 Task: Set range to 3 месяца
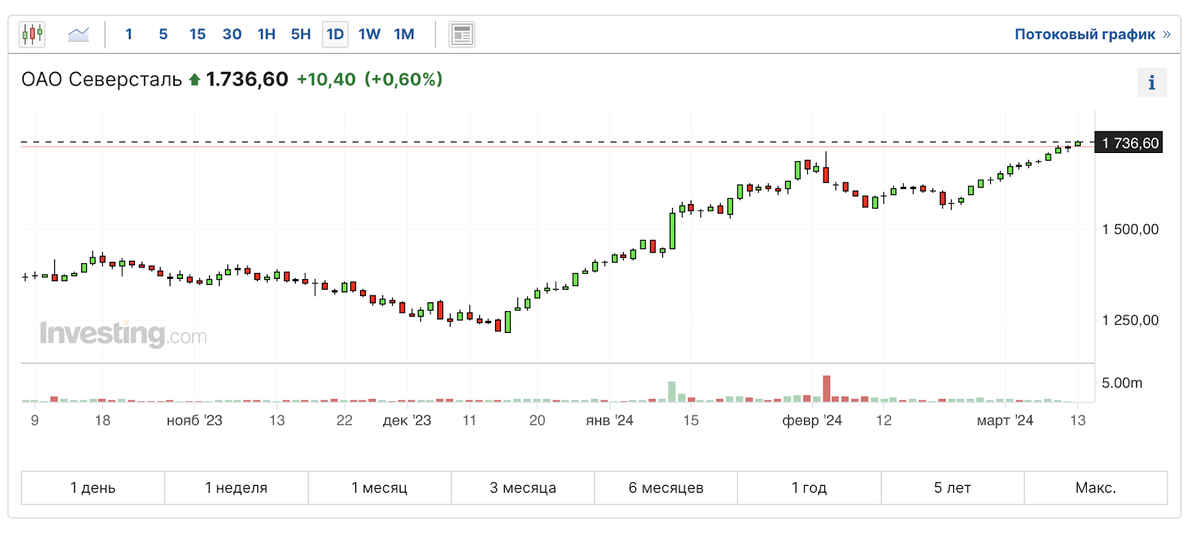(523, 488)
